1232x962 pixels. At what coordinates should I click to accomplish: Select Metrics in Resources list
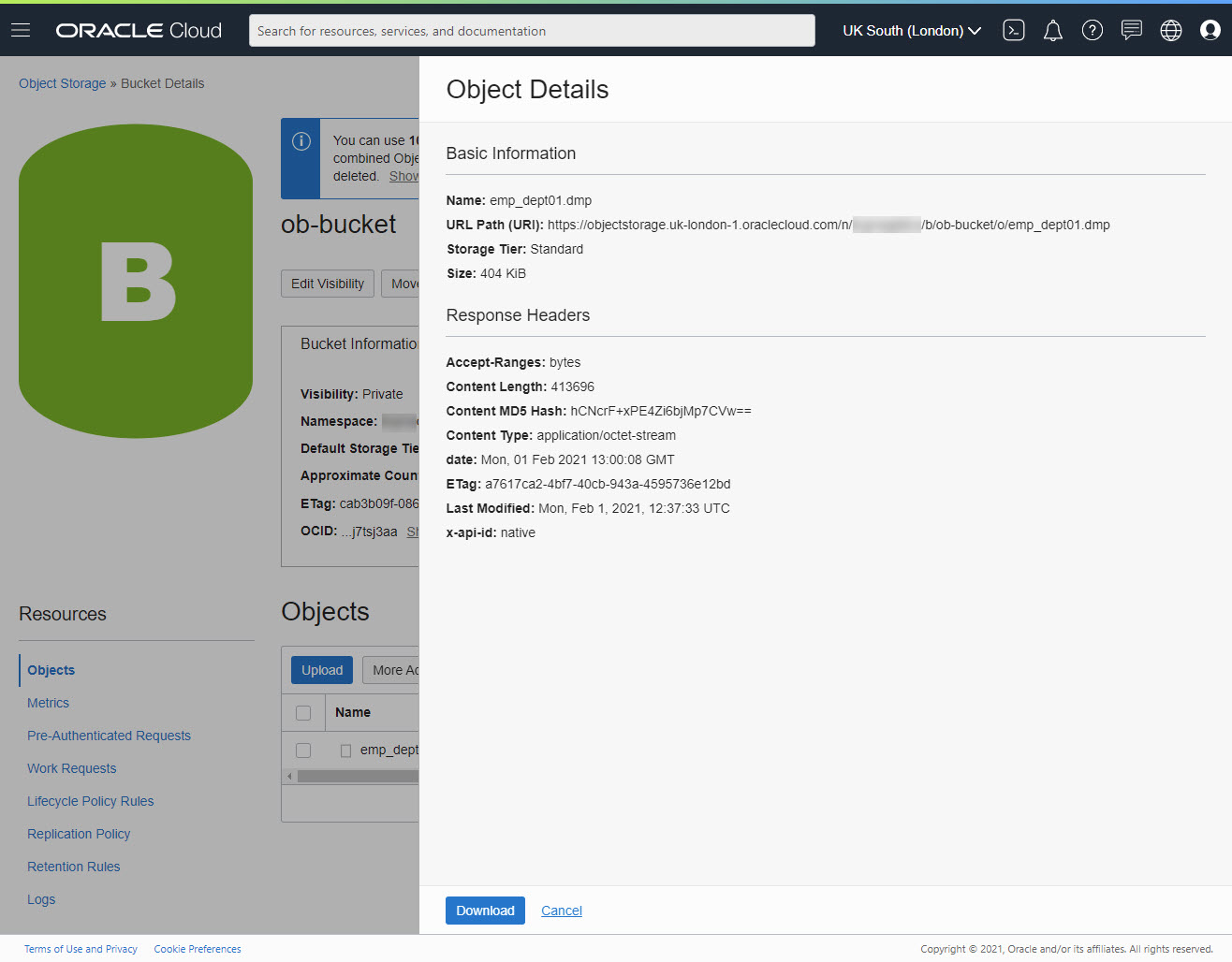click(x=48, y=703)
